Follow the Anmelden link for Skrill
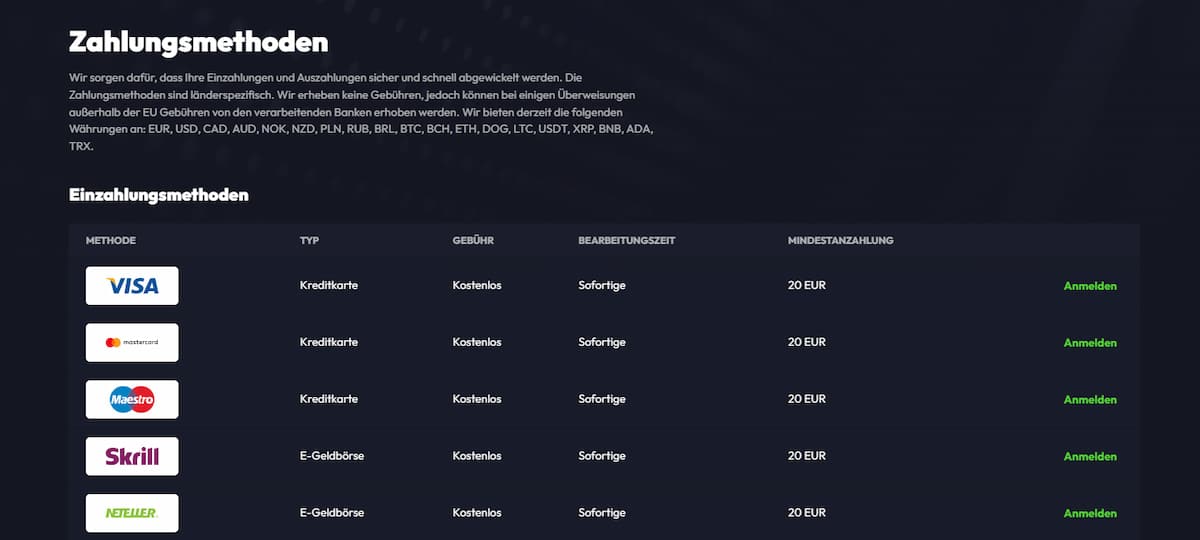Viewport: 1200px width, 540px height. point(1090,457)
